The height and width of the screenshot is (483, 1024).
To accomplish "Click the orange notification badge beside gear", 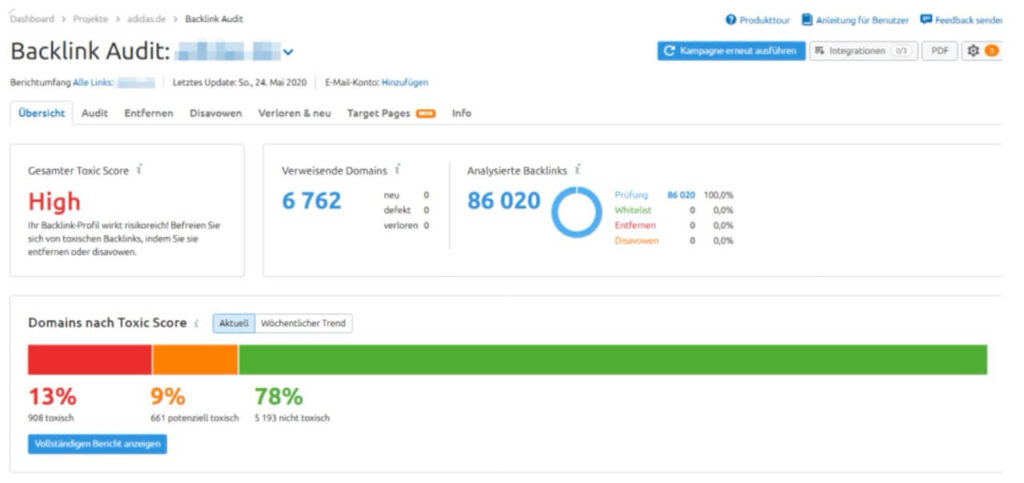I will click(991, 51).
